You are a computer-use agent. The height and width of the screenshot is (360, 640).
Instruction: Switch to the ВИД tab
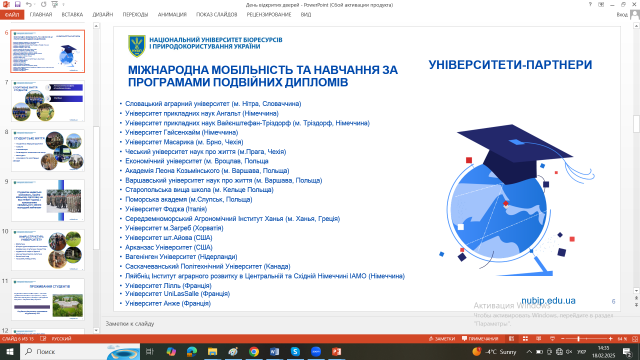(x=306, y=15)
